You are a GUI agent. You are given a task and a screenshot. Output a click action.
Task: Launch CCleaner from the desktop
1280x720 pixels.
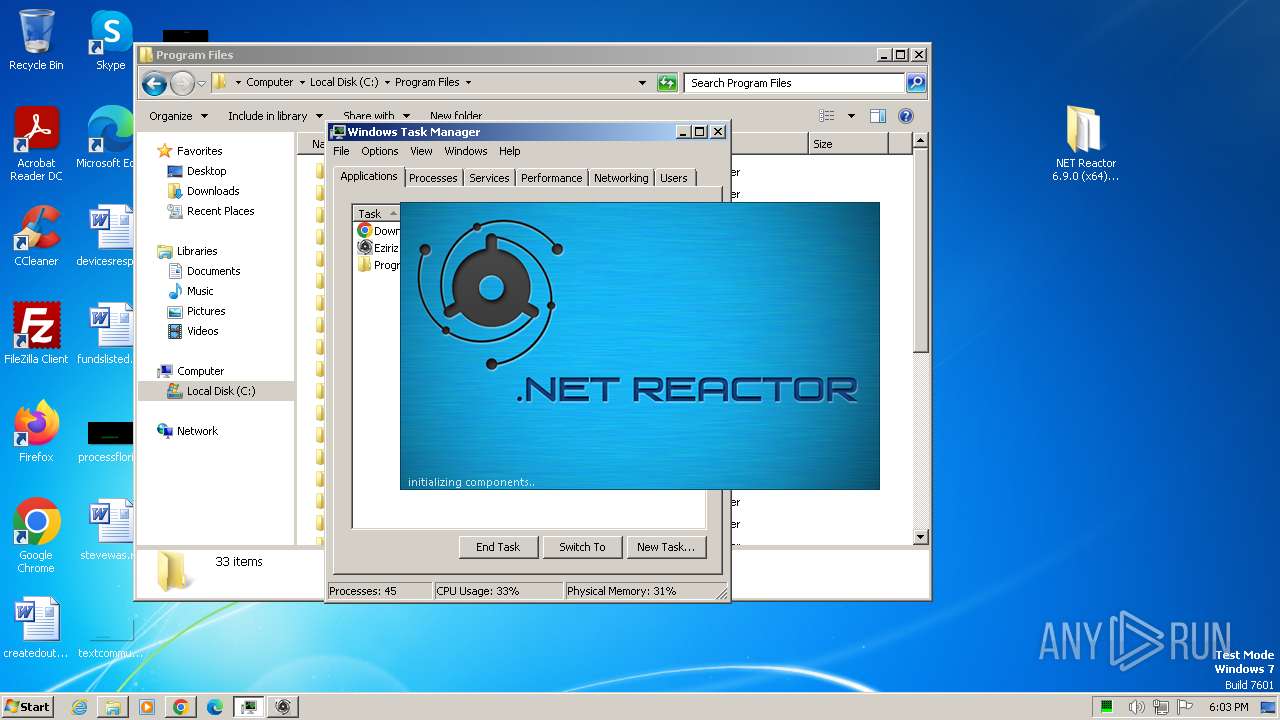[36, 236]
